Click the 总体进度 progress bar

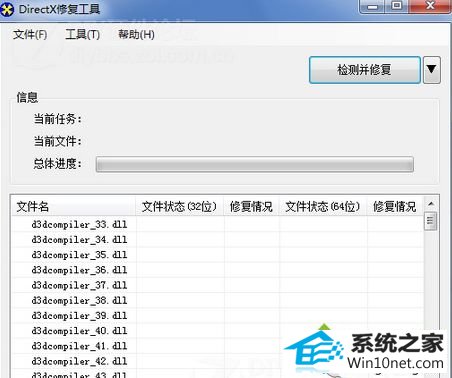pos(255,164)
